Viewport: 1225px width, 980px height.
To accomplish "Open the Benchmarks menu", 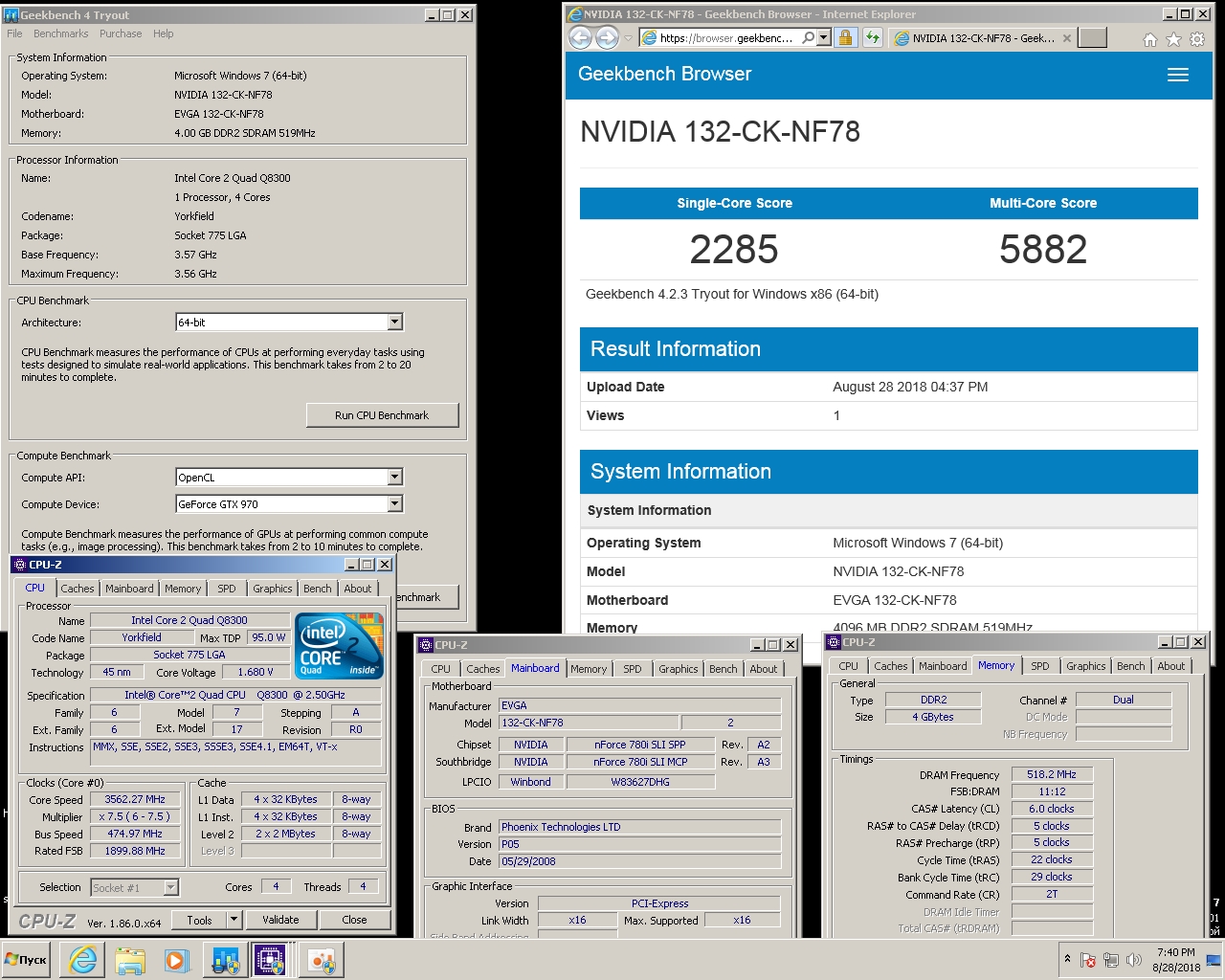I will [60, 33].
